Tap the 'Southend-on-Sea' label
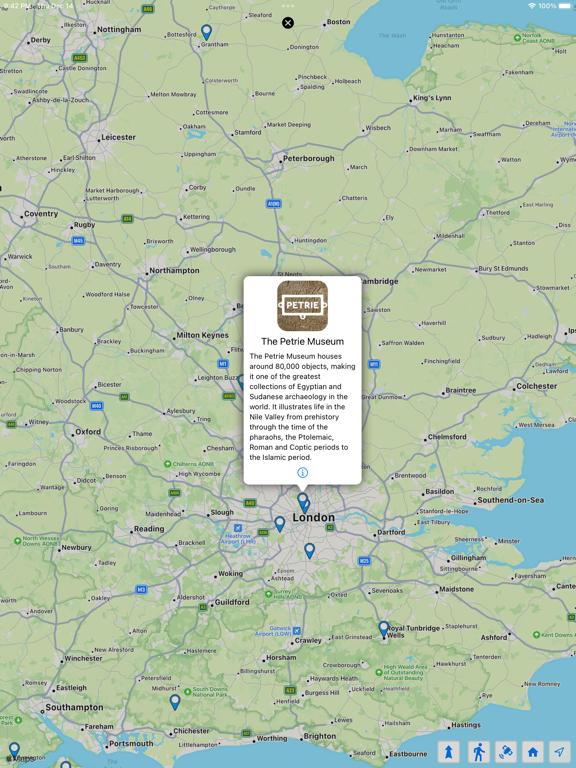Screen dimensions: 576x768 click(x=510, y=500)
